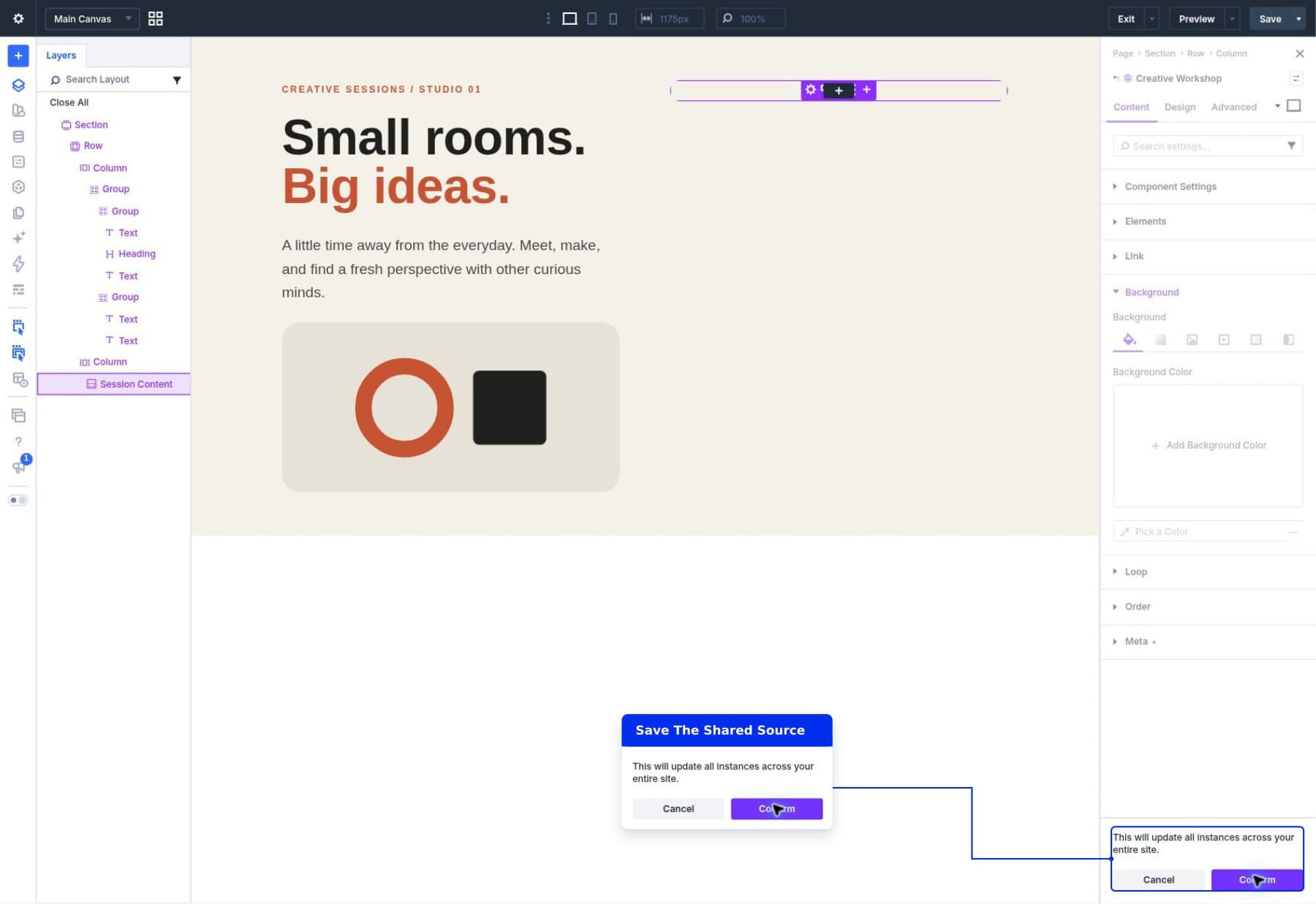Image resolution: width=1316 pixels, height=904 pixels.
Task: Select the gradient background type icon
Action: coord(1160,340)
